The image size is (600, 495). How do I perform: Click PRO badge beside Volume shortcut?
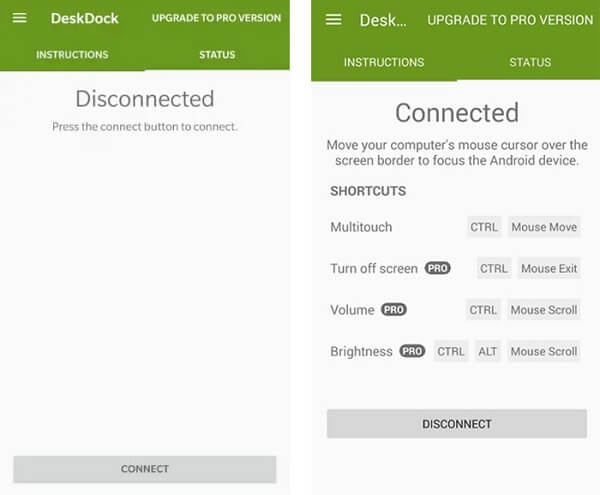tap(394, 310)
